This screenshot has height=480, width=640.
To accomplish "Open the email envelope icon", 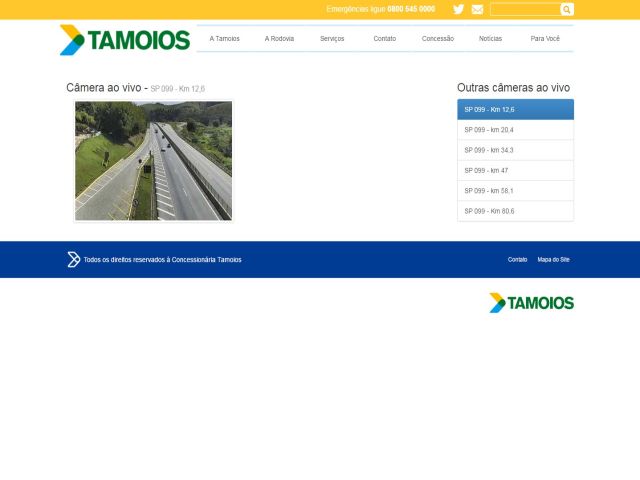I will pyautogui.click(x=477, y=9).
